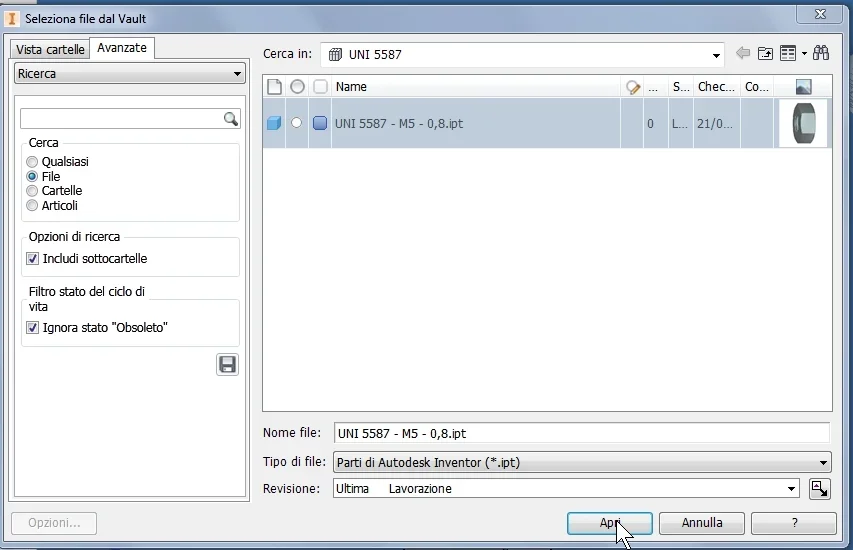The height and width of the screenshot is (550, 853).
Task: Toggle Ignora stato "Obsoleto" checkbox
Action: coord(33,327)
